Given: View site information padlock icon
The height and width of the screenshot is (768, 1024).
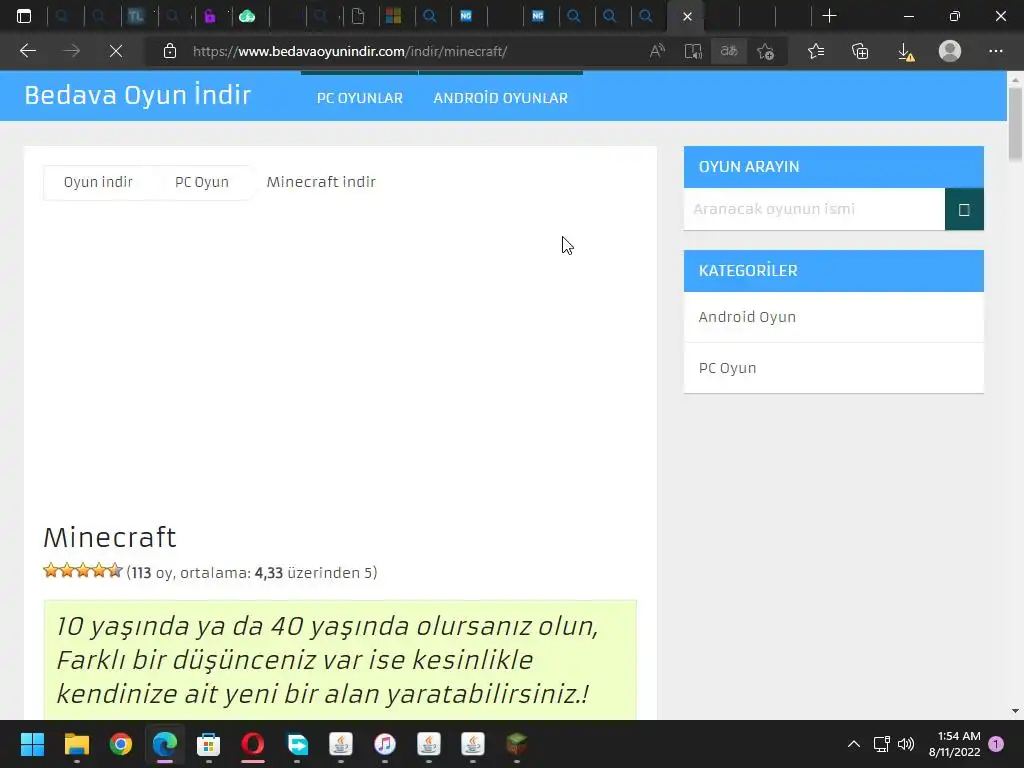Looking at the screenshot, I should (x=170, y=51).
